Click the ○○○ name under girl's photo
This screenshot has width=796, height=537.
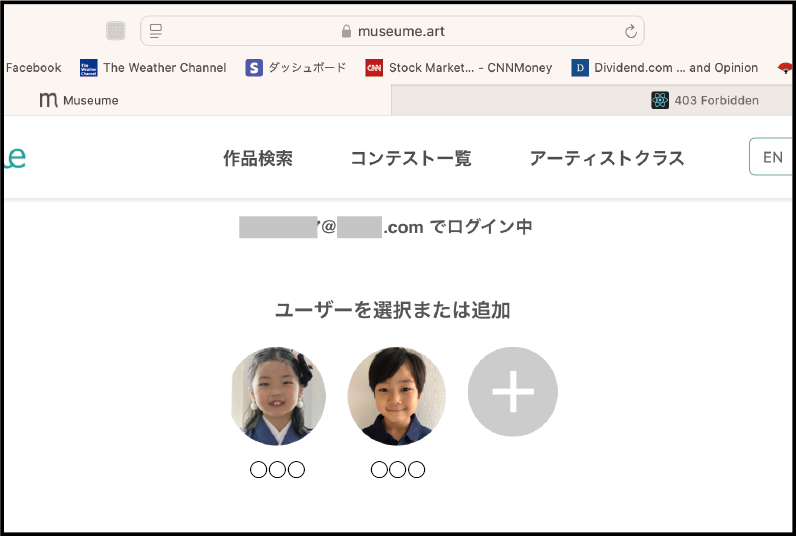pos(277,469)
